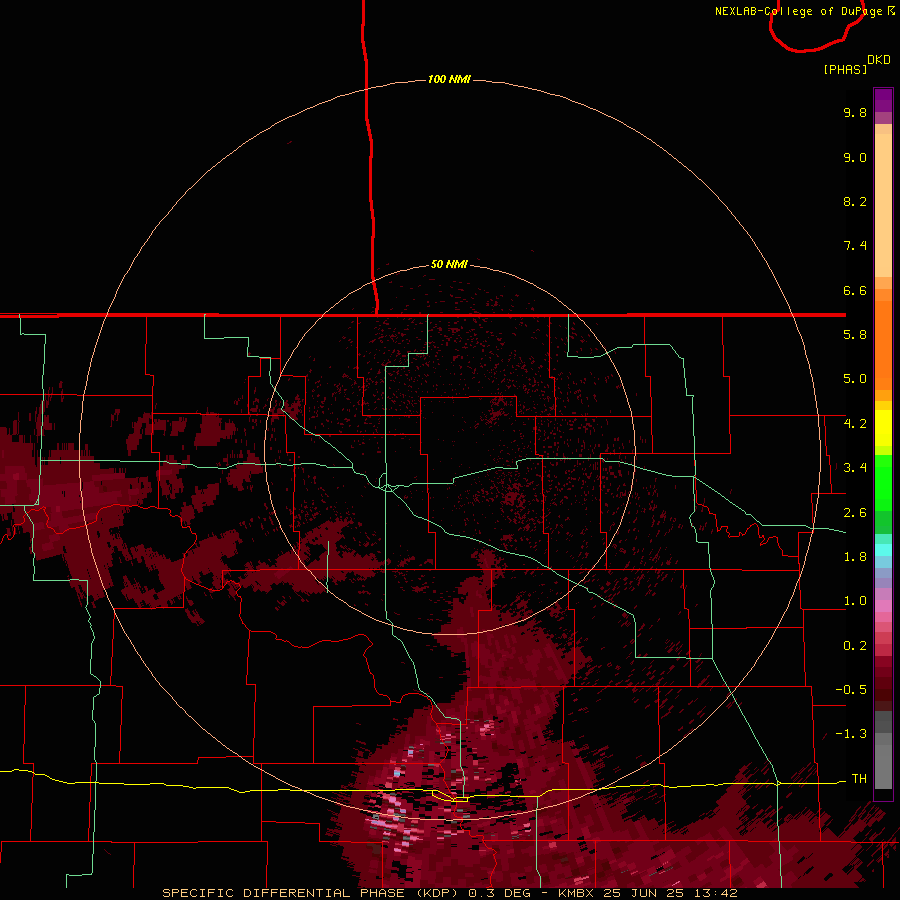Click the 0.3 DEG elevation angle text
Screen dimensions: 900x900
(x=499, y=893)
